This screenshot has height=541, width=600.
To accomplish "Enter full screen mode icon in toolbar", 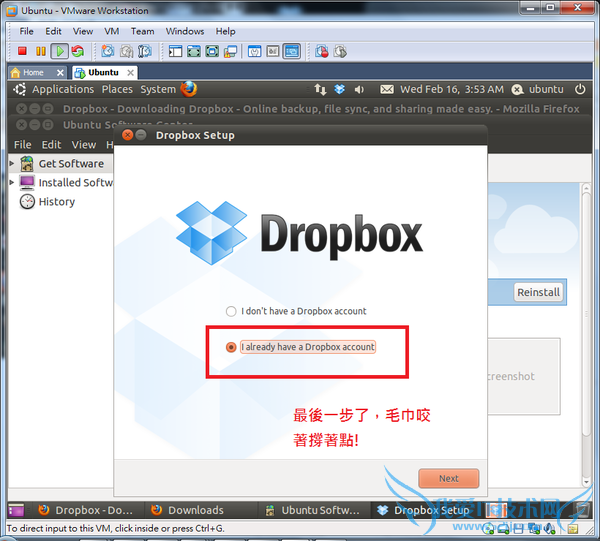I will (x=212, y=51).
